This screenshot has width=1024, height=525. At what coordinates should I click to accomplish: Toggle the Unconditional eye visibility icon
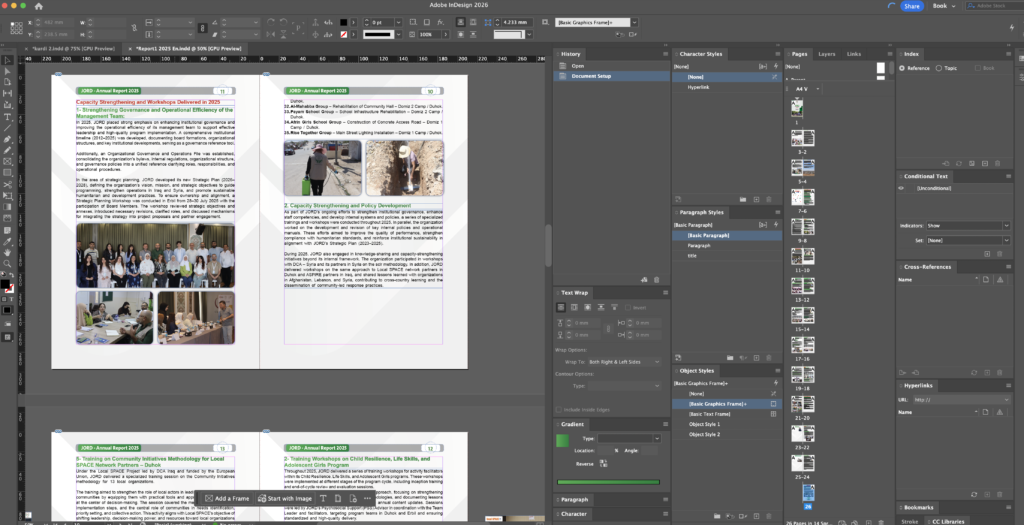[x=902, y=188]
